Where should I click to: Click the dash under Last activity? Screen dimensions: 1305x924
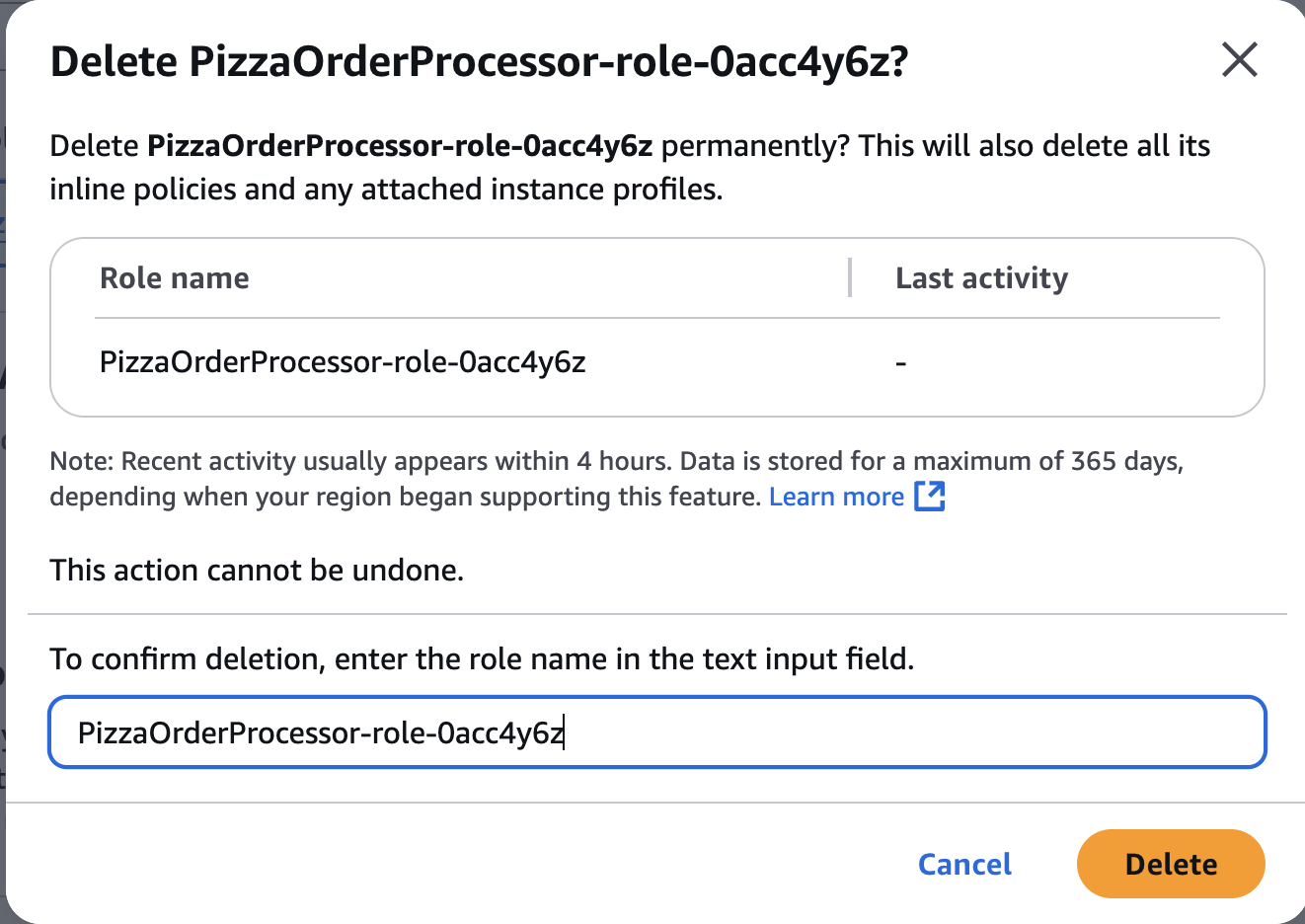pos(900,363)
